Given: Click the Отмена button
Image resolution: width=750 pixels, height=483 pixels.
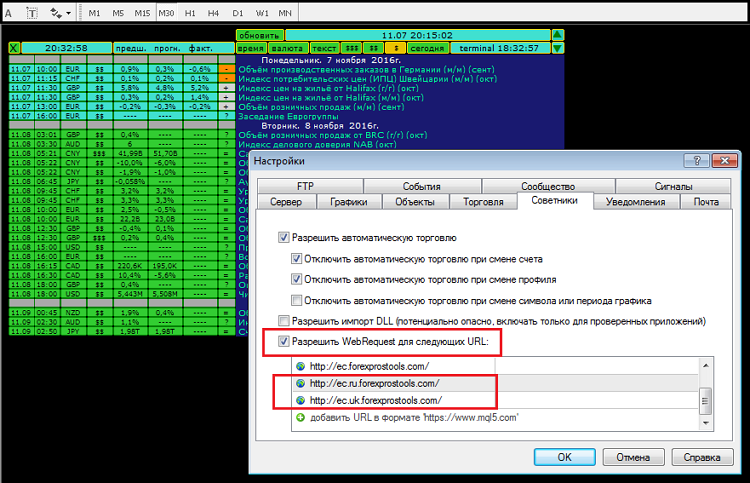Looking at the screenshot, I should point(633,457).
